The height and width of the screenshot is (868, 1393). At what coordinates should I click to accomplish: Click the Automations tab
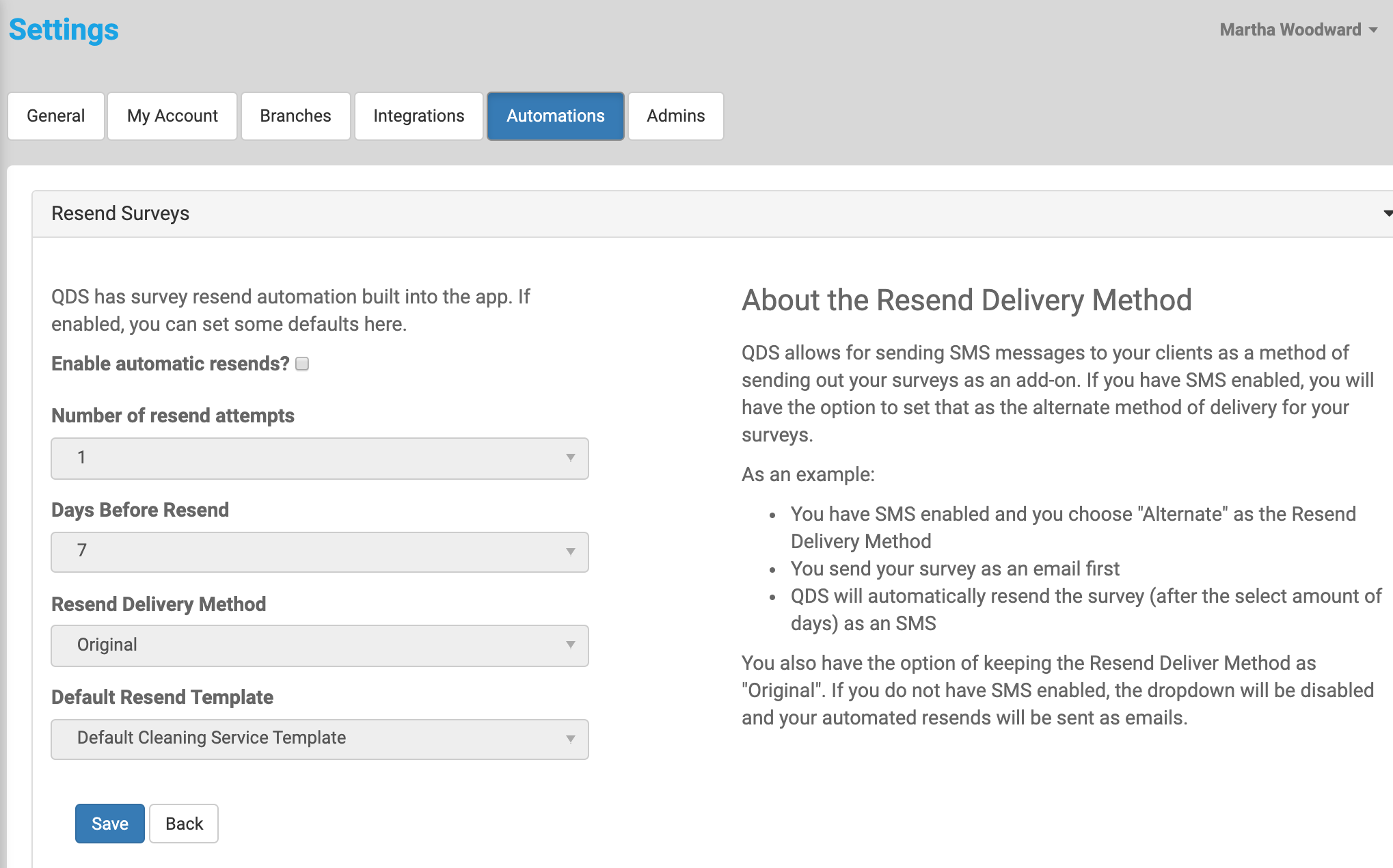555,116
